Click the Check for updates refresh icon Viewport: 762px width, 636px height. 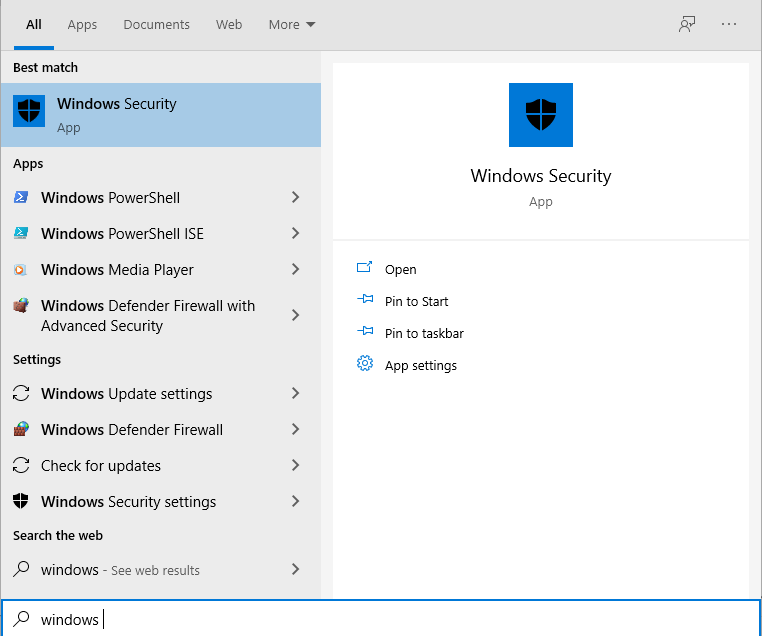(x=21, y=466)
